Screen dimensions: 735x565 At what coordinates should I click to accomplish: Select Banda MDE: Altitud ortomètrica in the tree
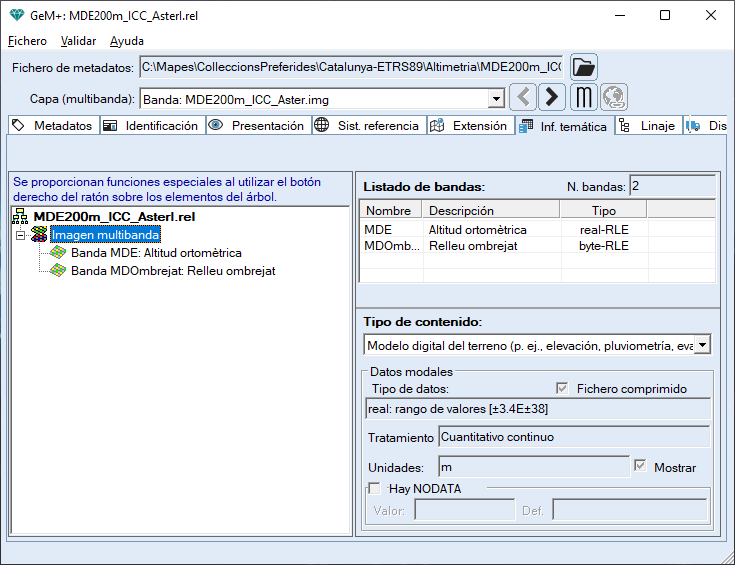(155, 253)
